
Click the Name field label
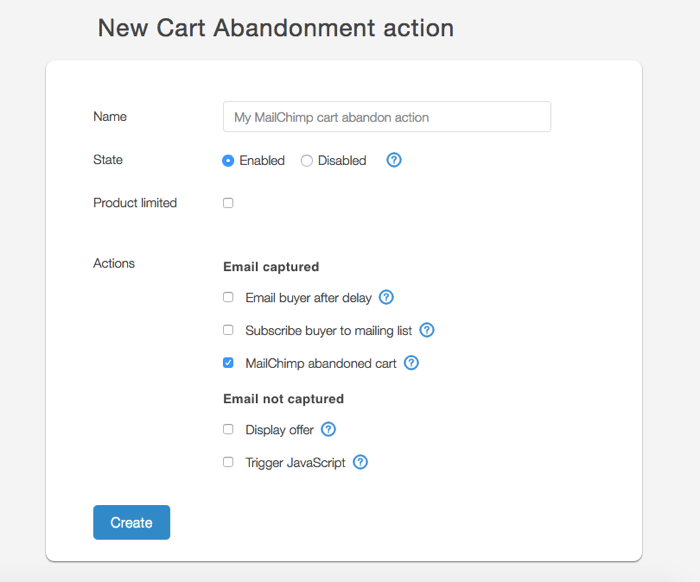click(x=110, y=116)
